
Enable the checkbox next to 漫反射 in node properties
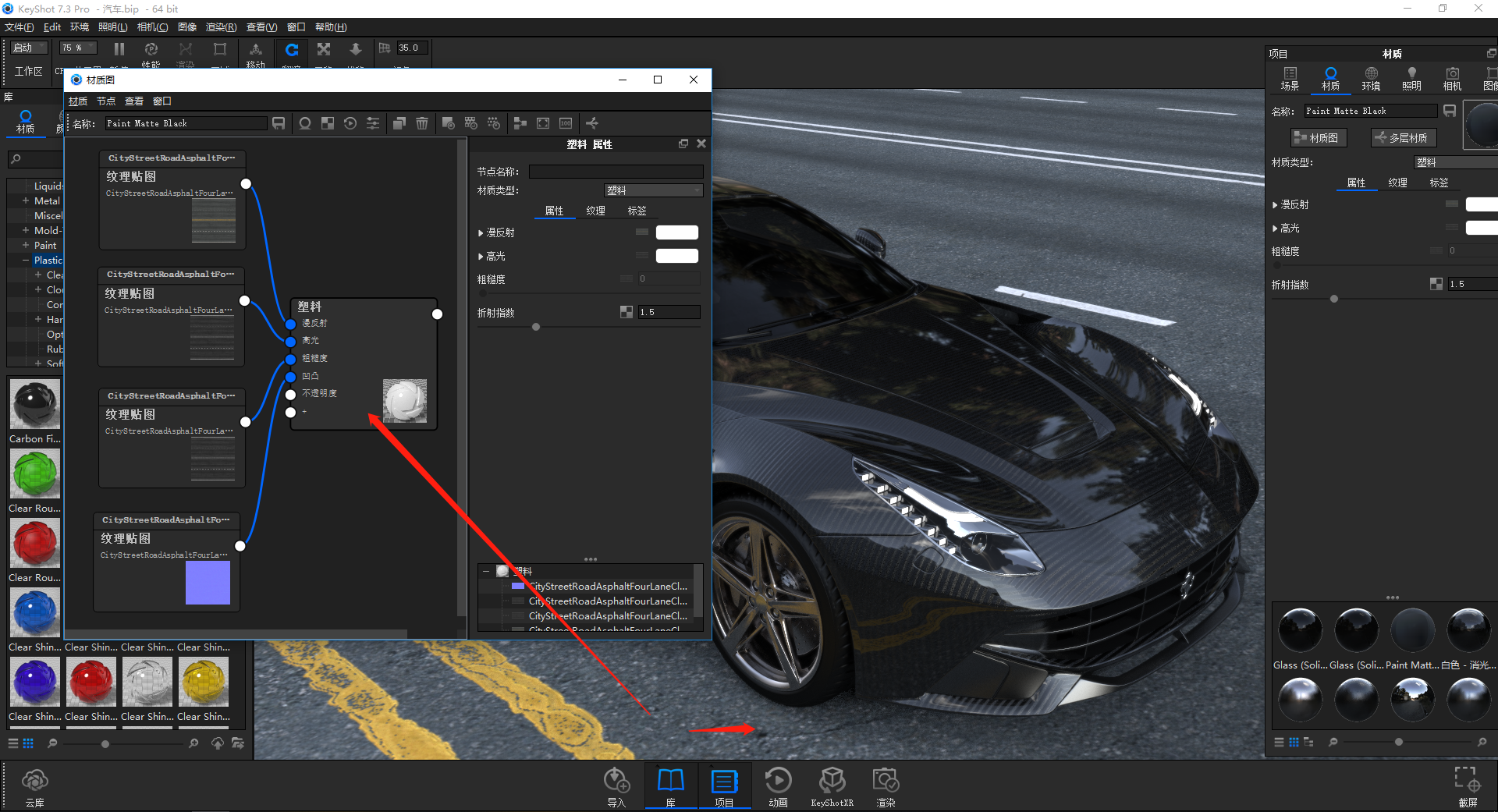(642, 232)
